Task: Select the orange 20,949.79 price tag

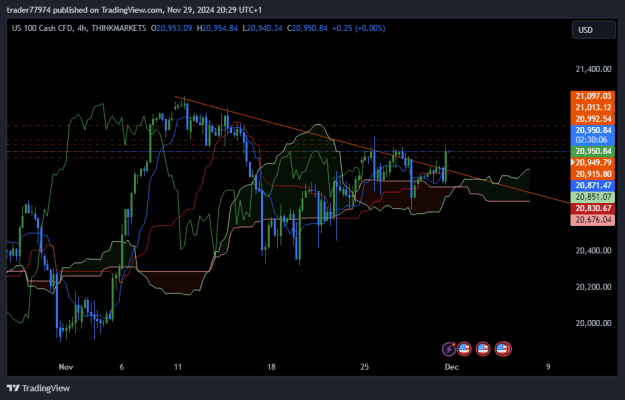Action: coord(593,162)
